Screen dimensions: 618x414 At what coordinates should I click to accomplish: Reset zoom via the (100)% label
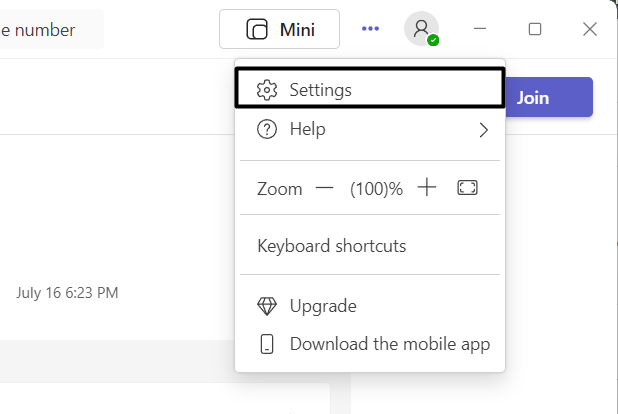point(376,188)
